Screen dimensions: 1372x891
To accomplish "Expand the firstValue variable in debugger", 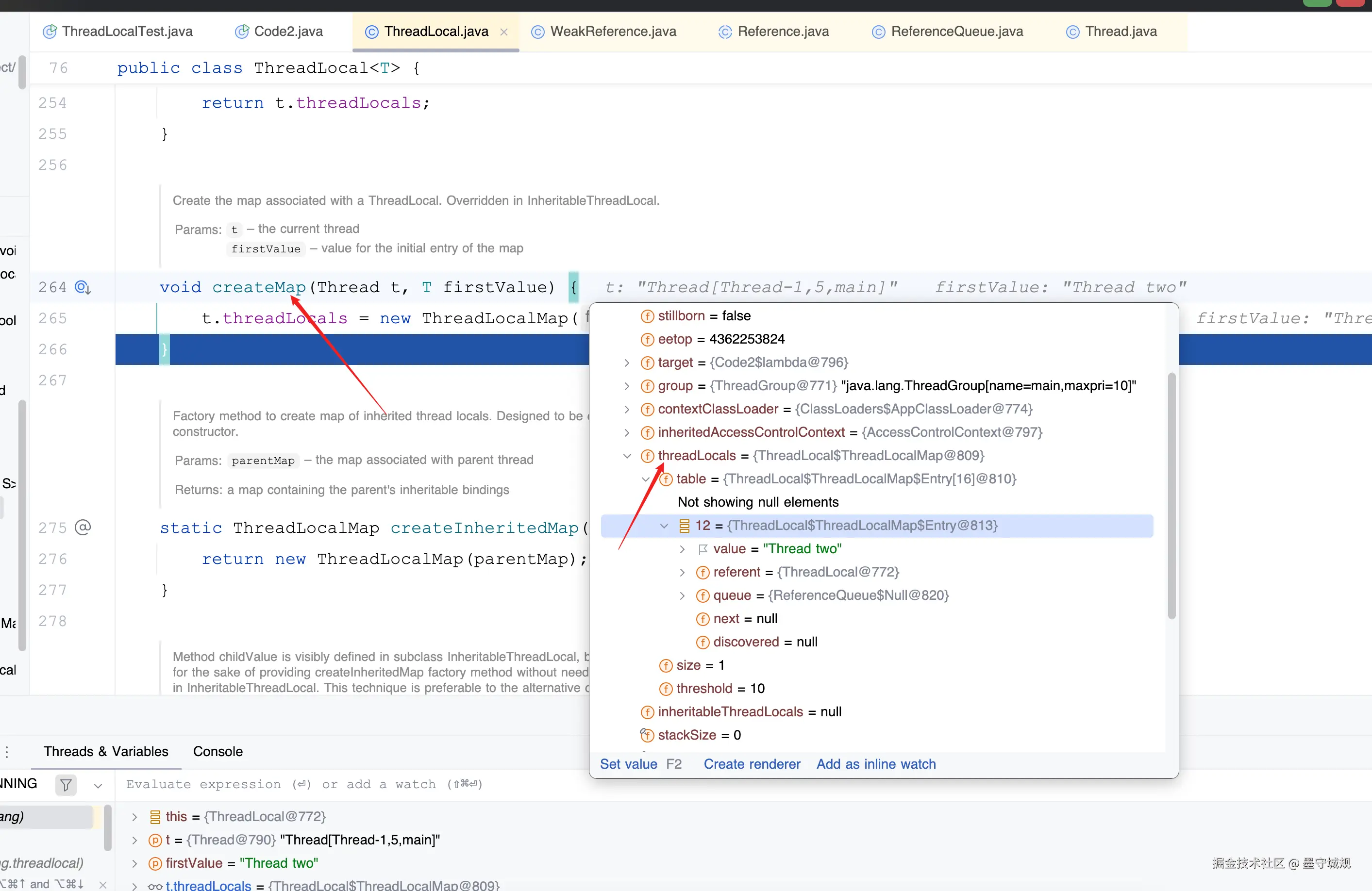I will (x=134, y=863).
